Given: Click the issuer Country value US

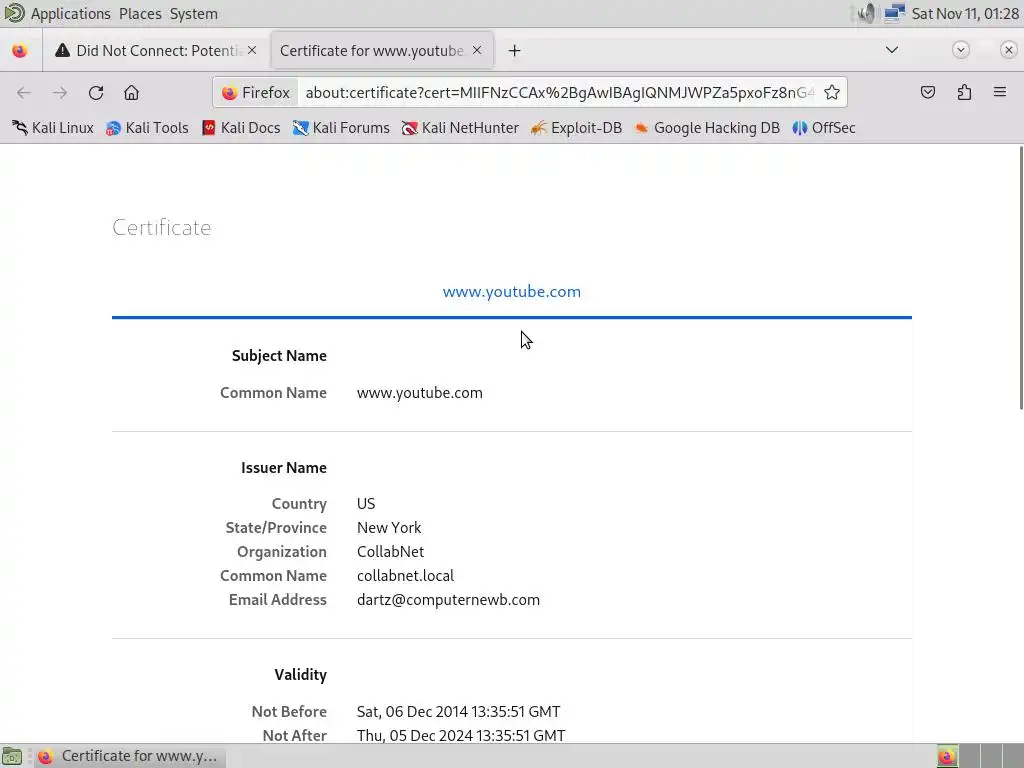Looking at the screenshot, I should click(366, 504).
